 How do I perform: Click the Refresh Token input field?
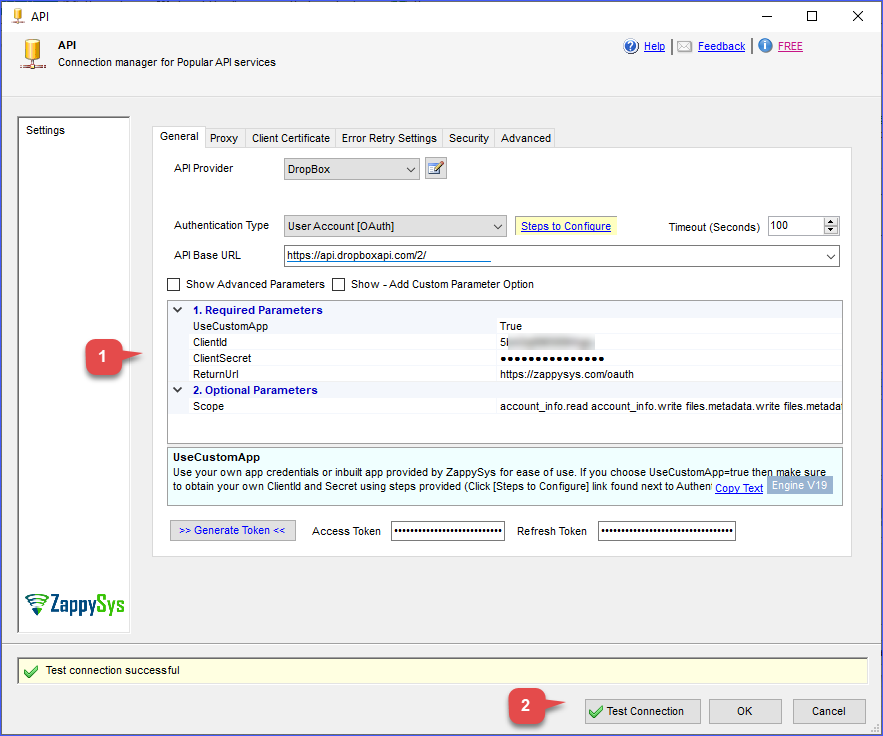coord(667,531)
